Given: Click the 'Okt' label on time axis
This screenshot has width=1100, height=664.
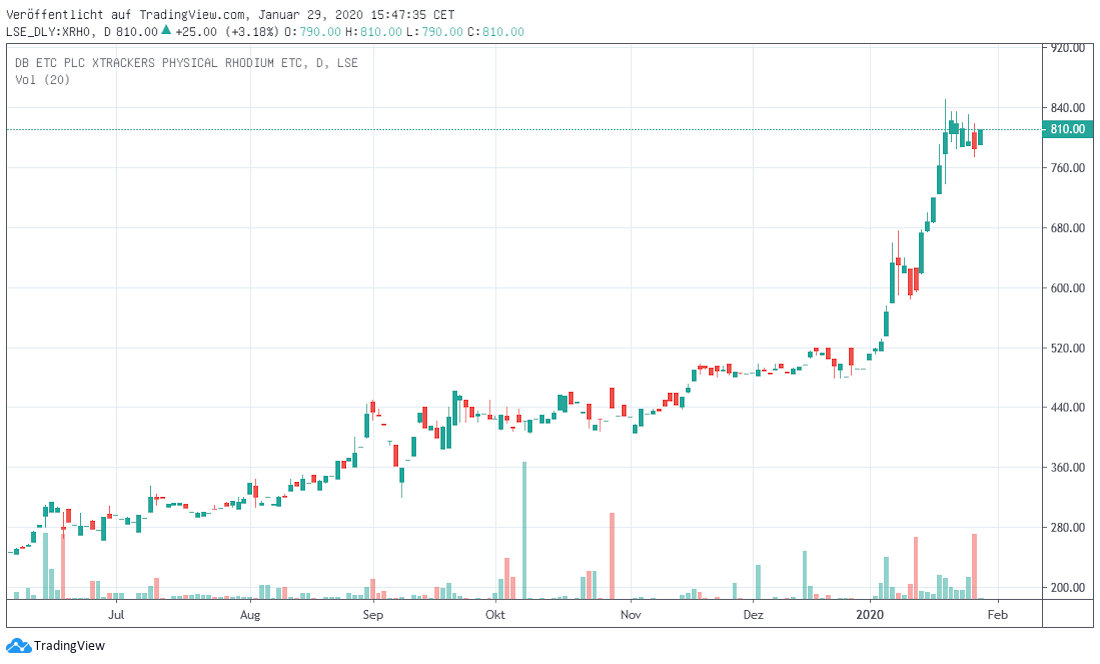Looking at the screenshot, I should coord(495,614).
